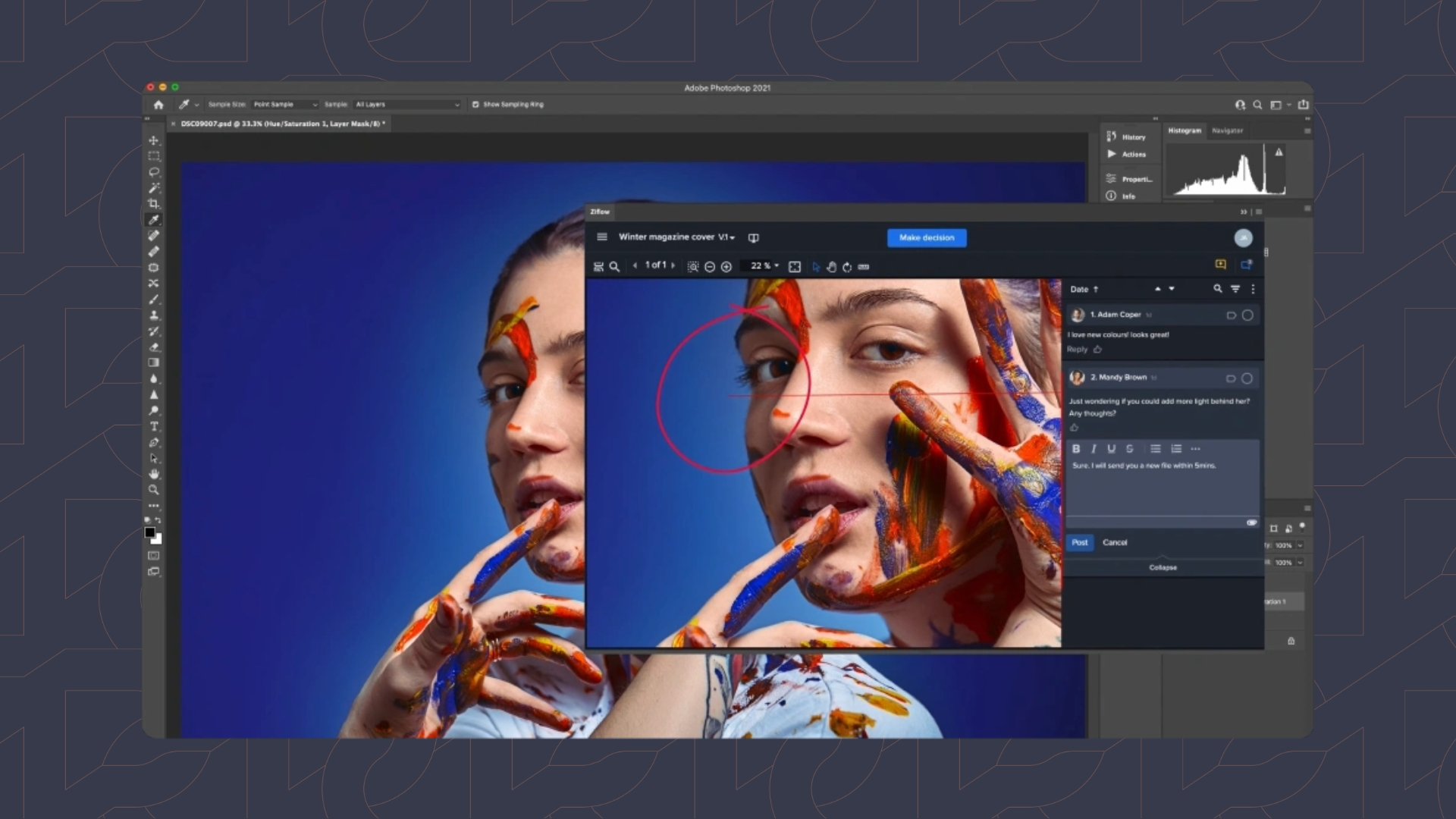Select the Crop tool

point(154,204)
